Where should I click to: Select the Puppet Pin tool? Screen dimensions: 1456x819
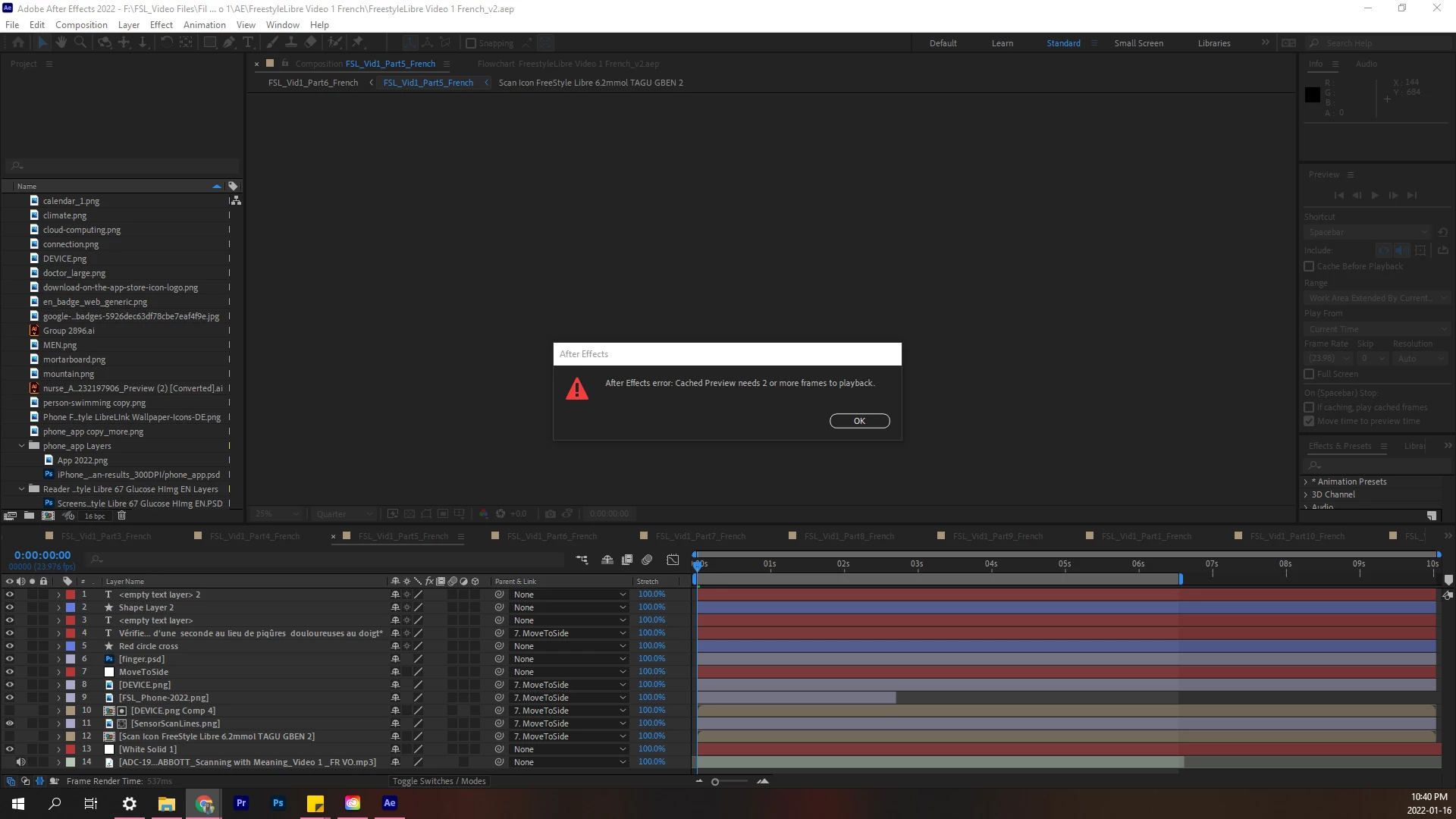click(358, 43)
